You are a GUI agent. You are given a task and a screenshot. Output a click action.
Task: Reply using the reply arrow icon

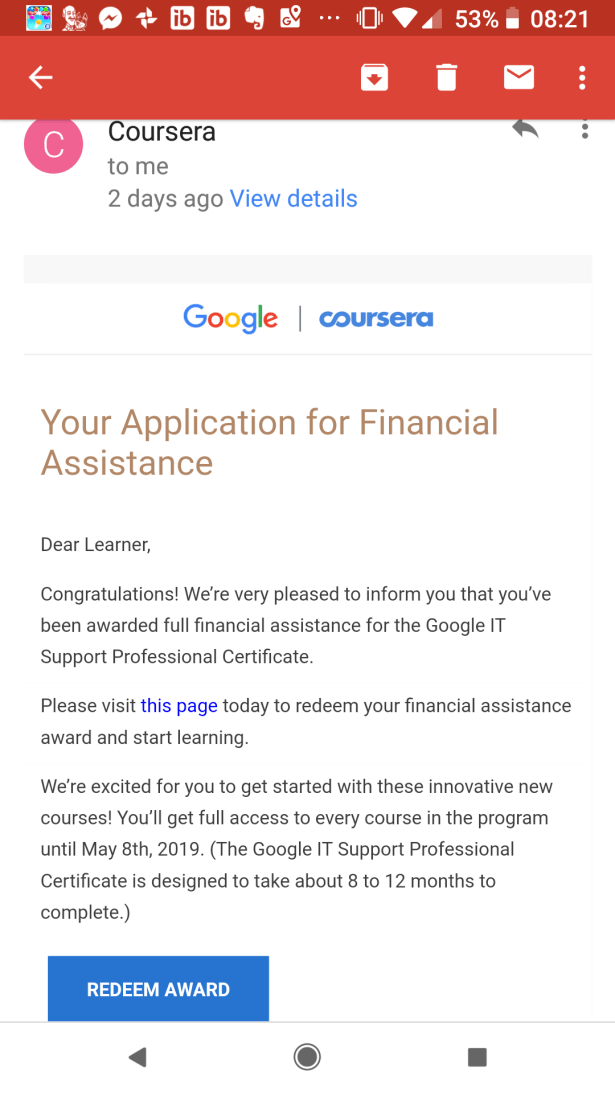(525, 129)
